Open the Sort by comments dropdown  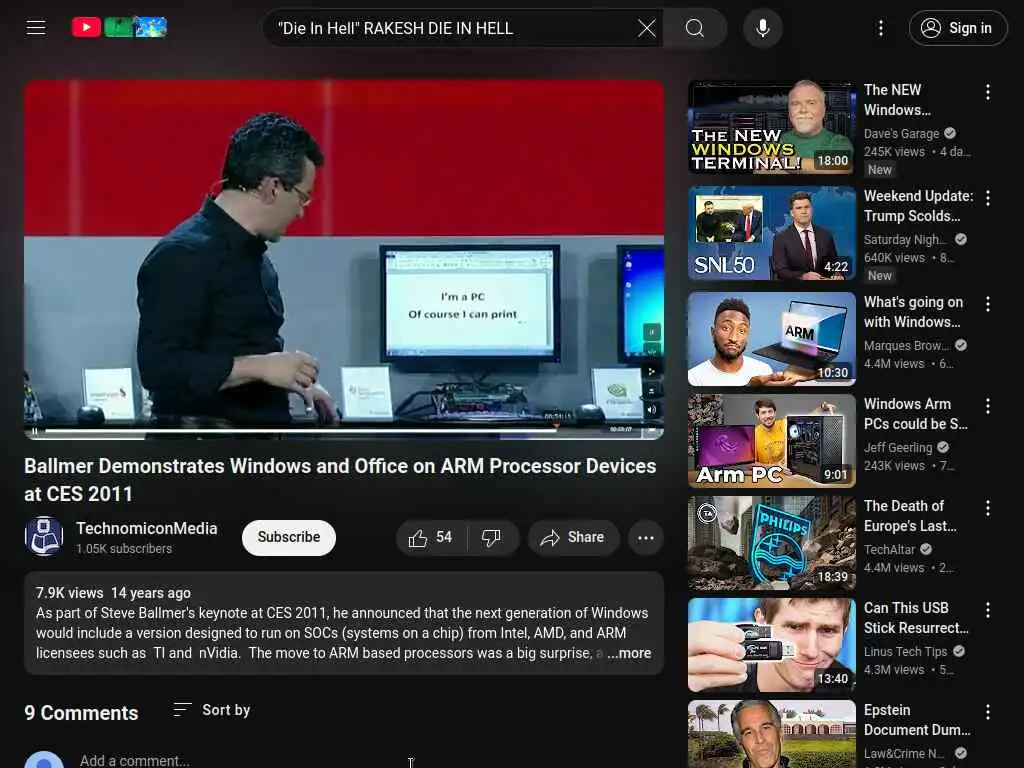212,710
